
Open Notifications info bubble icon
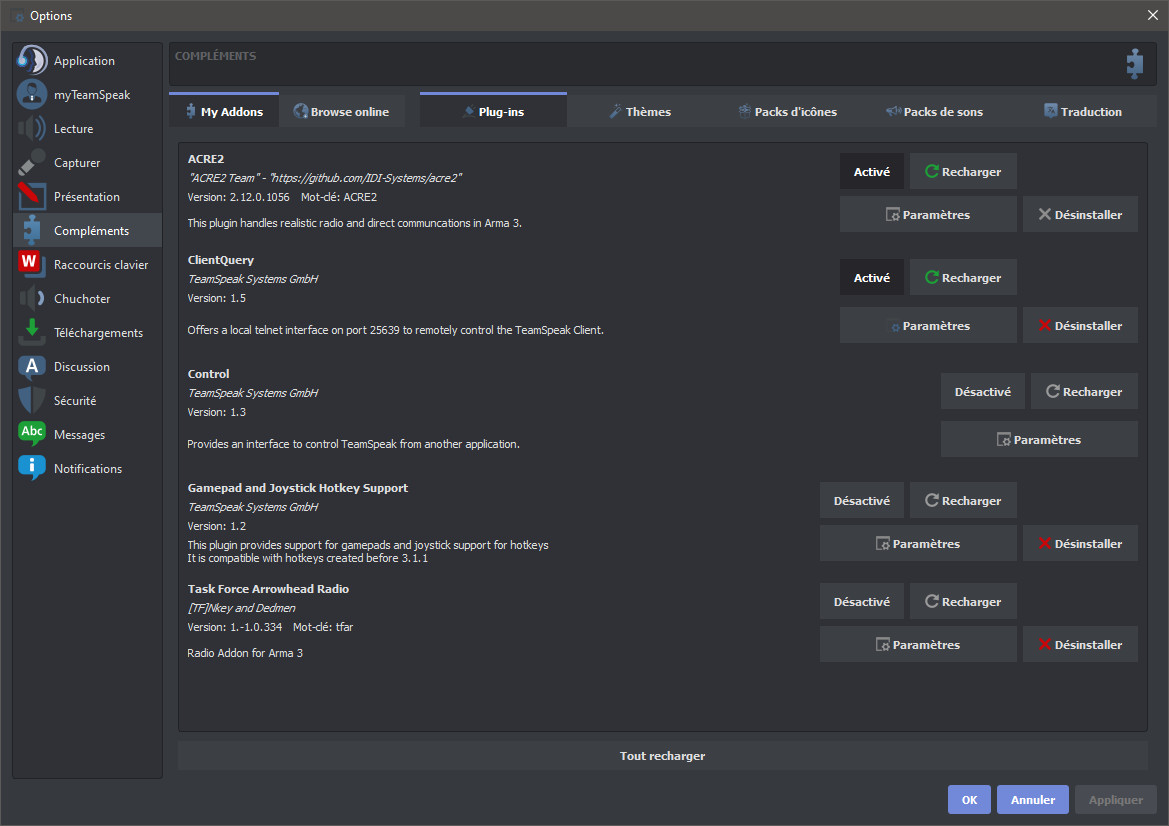pos(32,469)
